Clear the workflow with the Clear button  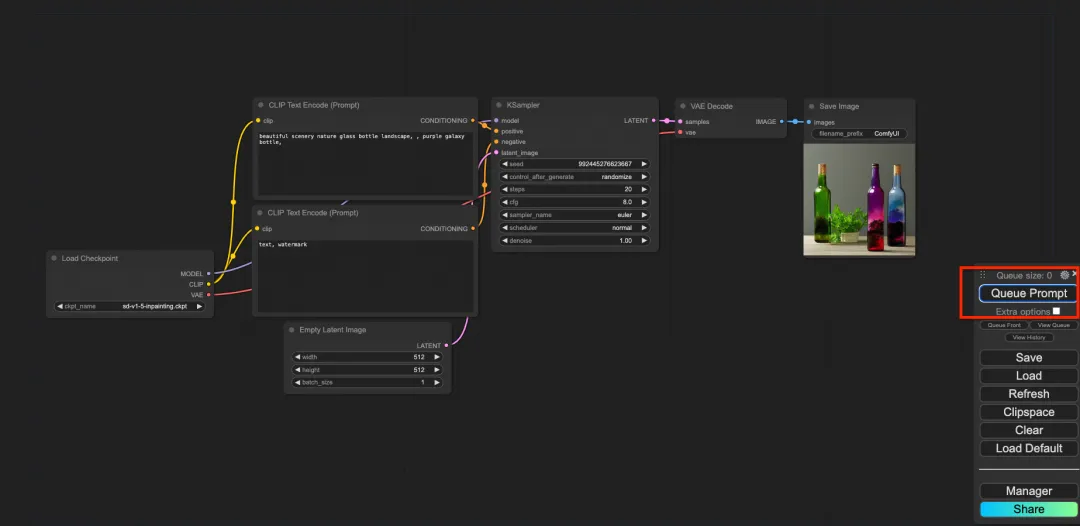tap(1028, 430)
